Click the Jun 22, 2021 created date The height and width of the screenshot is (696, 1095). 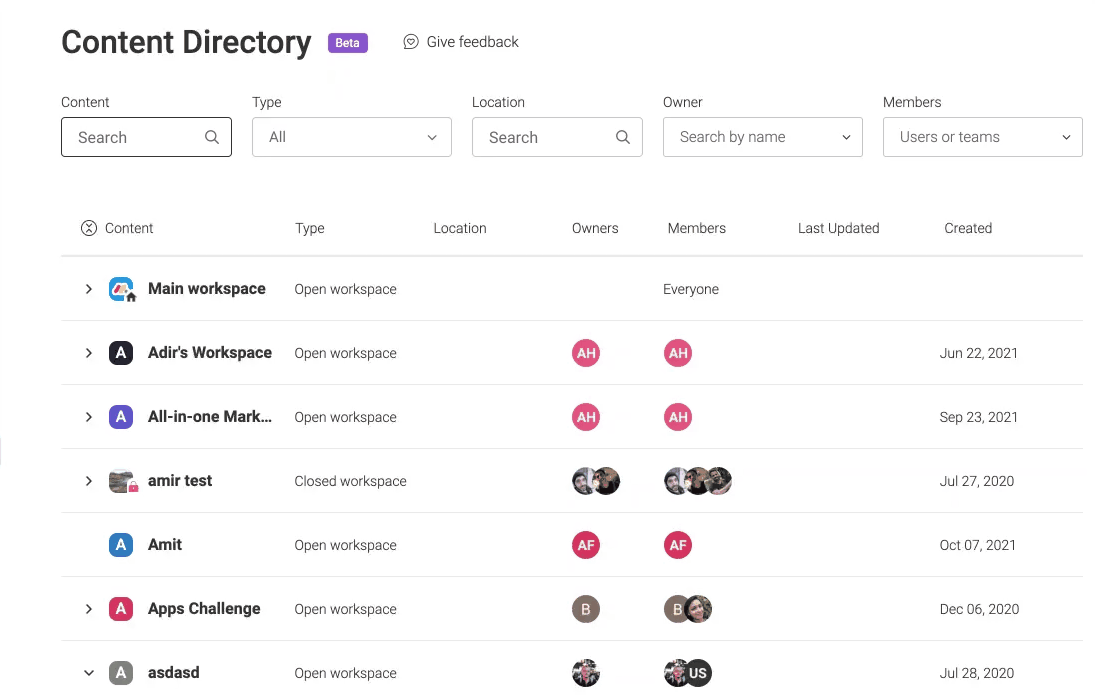978,353
